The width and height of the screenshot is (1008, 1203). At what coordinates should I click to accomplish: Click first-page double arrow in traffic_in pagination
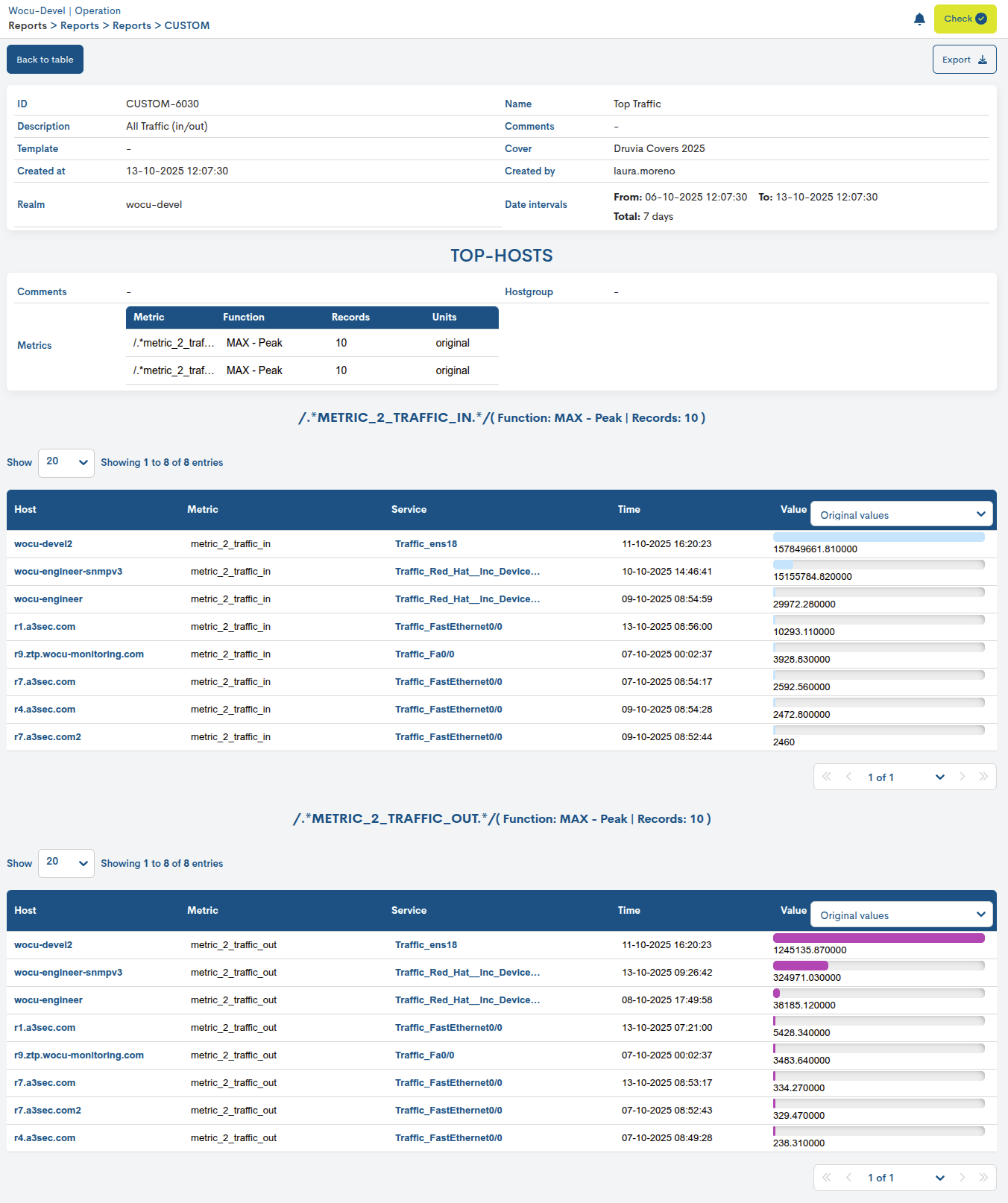826,777
